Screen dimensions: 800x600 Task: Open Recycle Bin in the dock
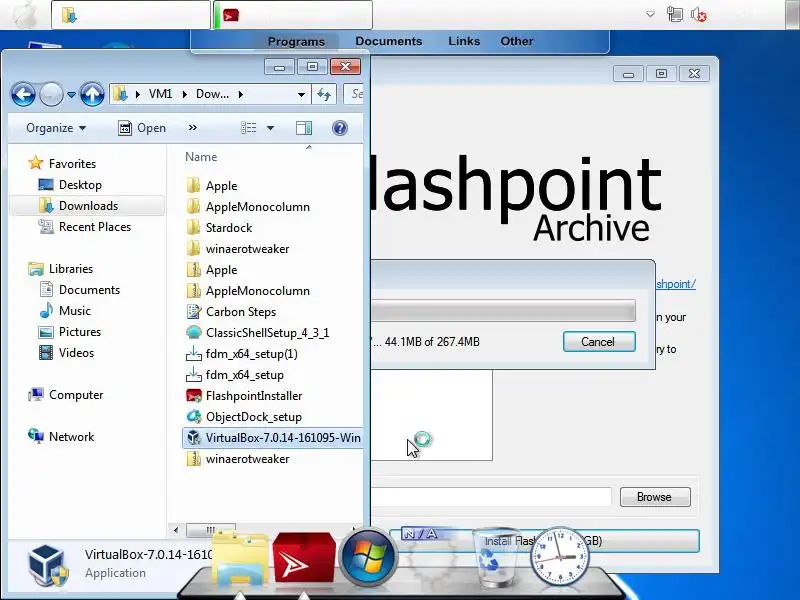click(494, 558)
